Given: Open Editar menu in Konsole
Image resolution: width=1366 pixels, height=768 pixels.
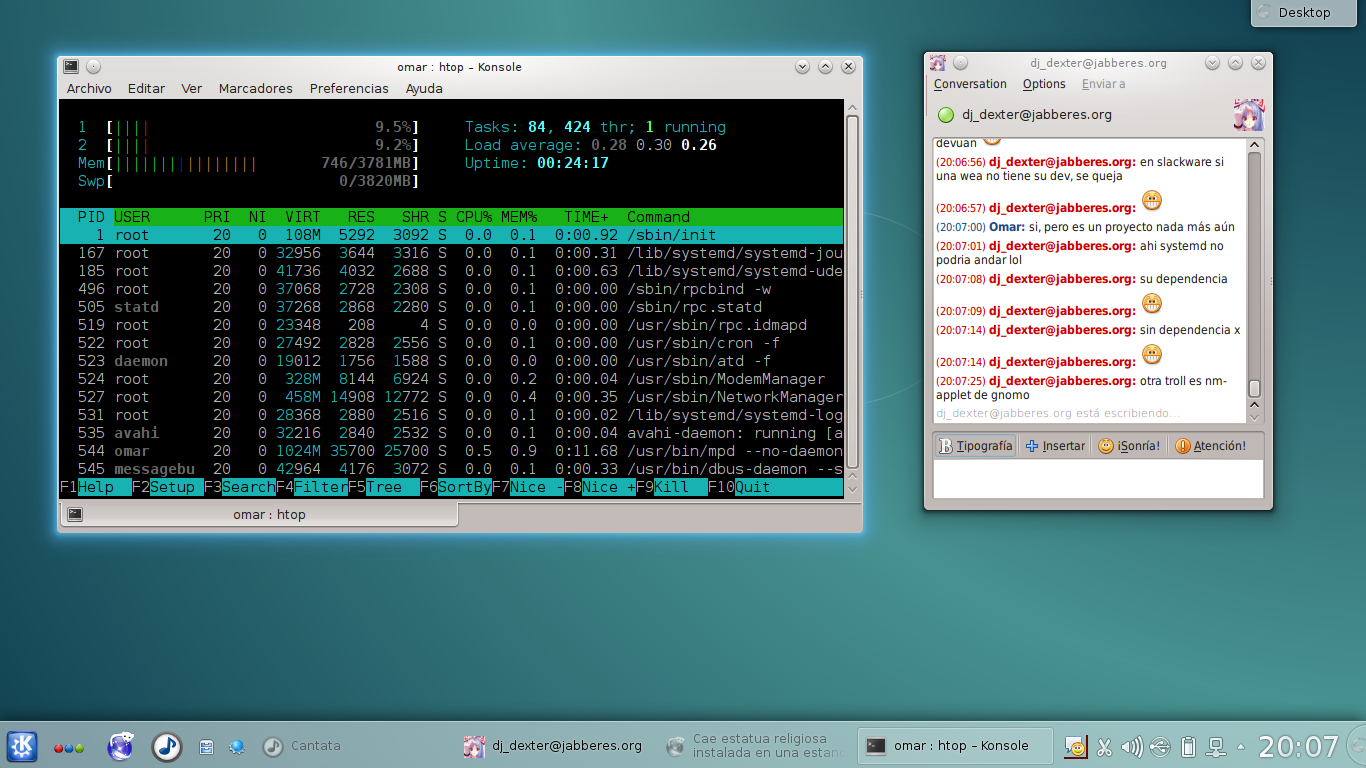Looking at the screenshot, I should click(x=146, y=88).
